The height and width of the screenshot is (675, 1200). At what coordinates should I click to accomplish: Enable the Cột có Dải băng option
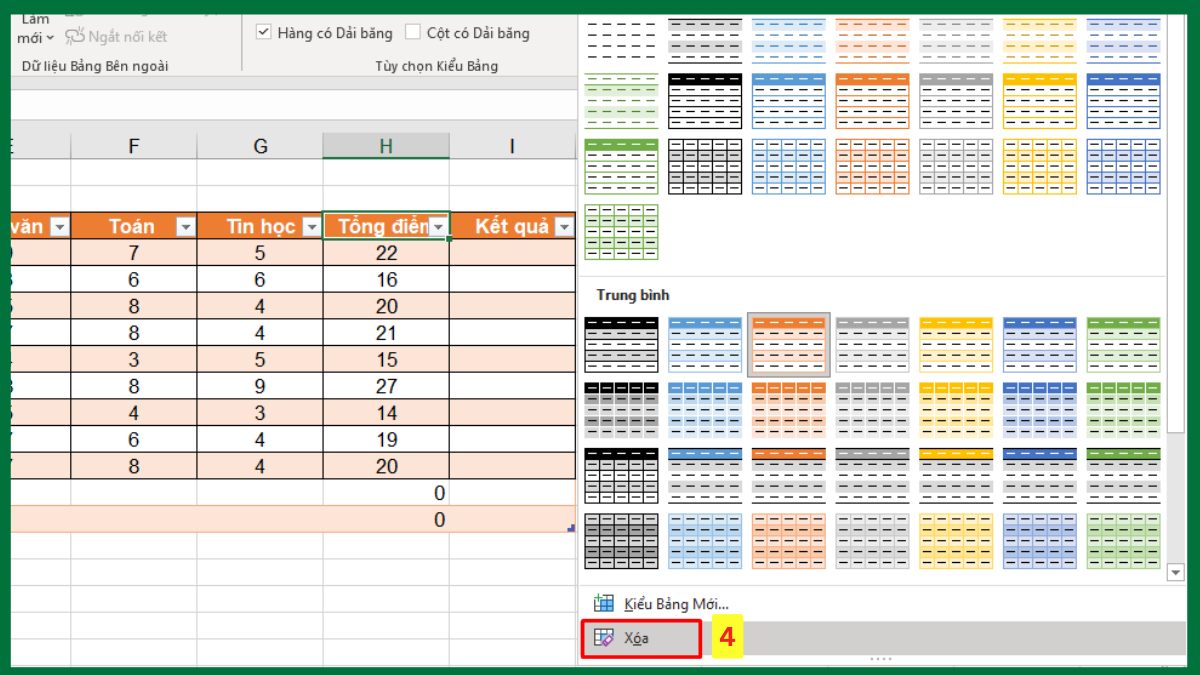[x=413, y=32]
